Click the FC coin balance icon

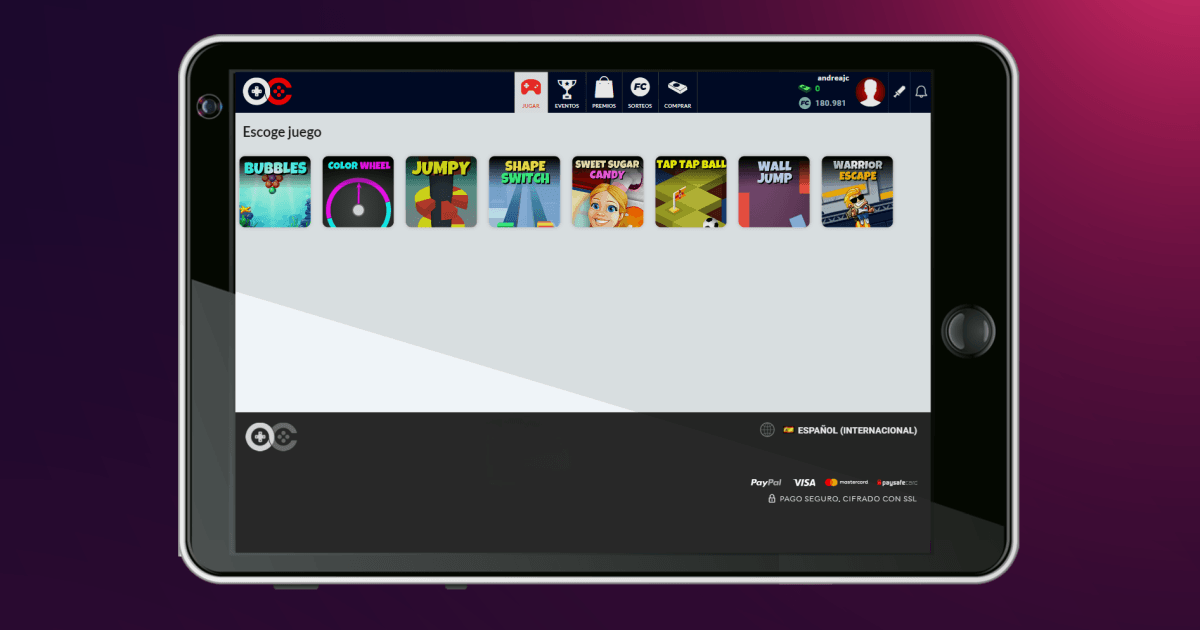point(806,101)
